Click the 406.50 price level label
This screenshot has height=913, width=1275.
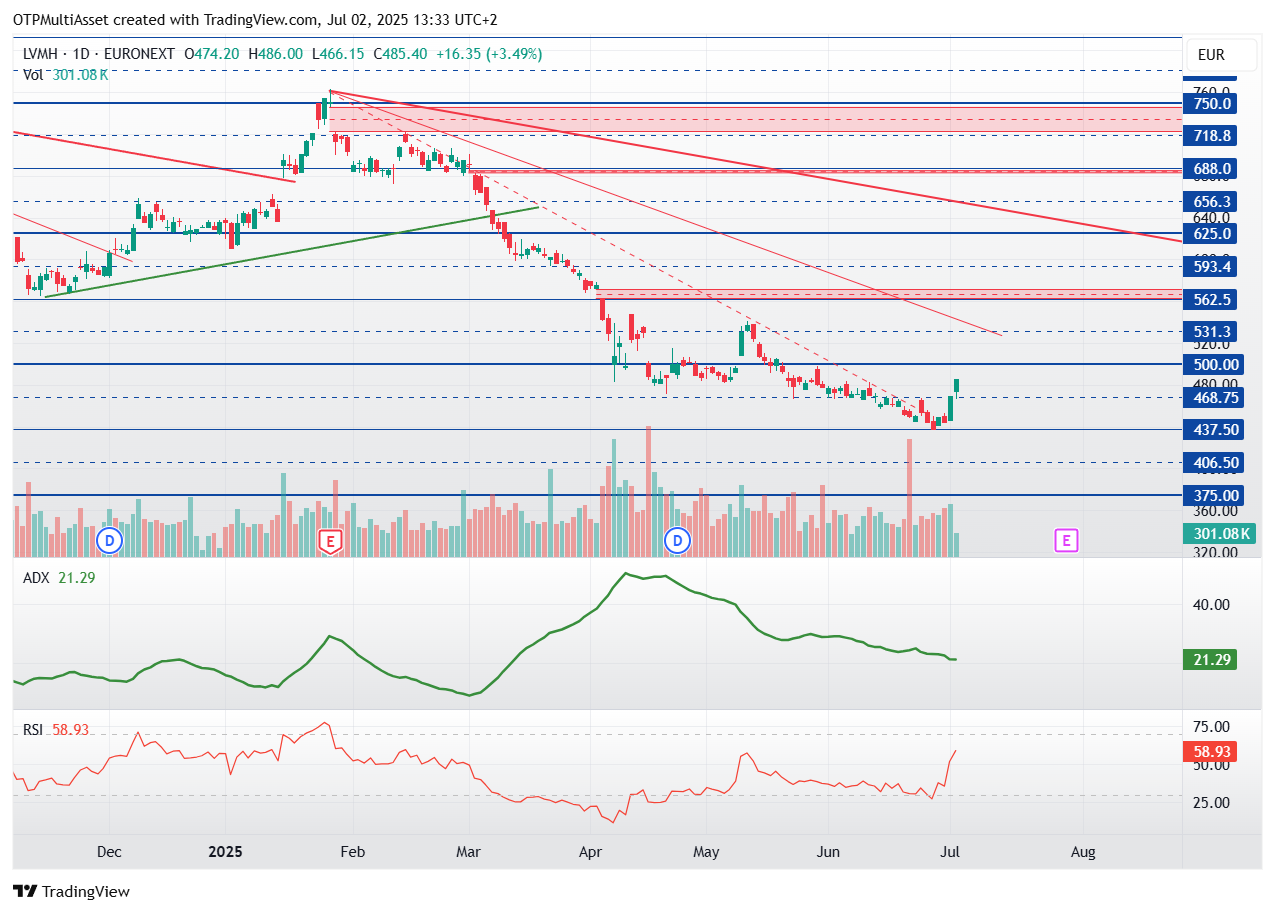tap(1212, 462)
